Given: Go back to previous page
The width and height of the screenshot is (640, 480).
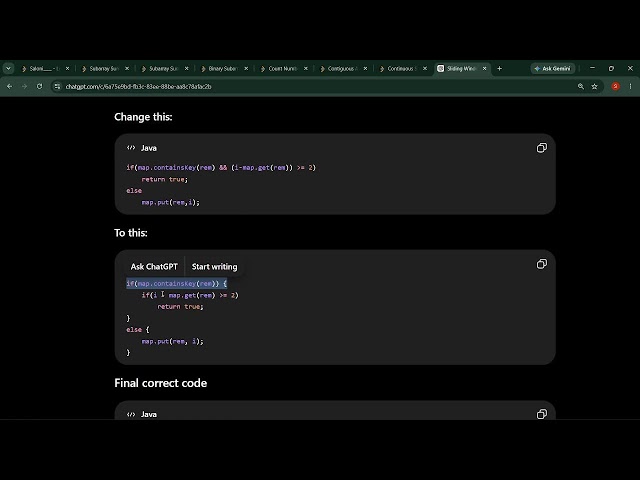Looking at the screenshot, I should pos(9,87).
